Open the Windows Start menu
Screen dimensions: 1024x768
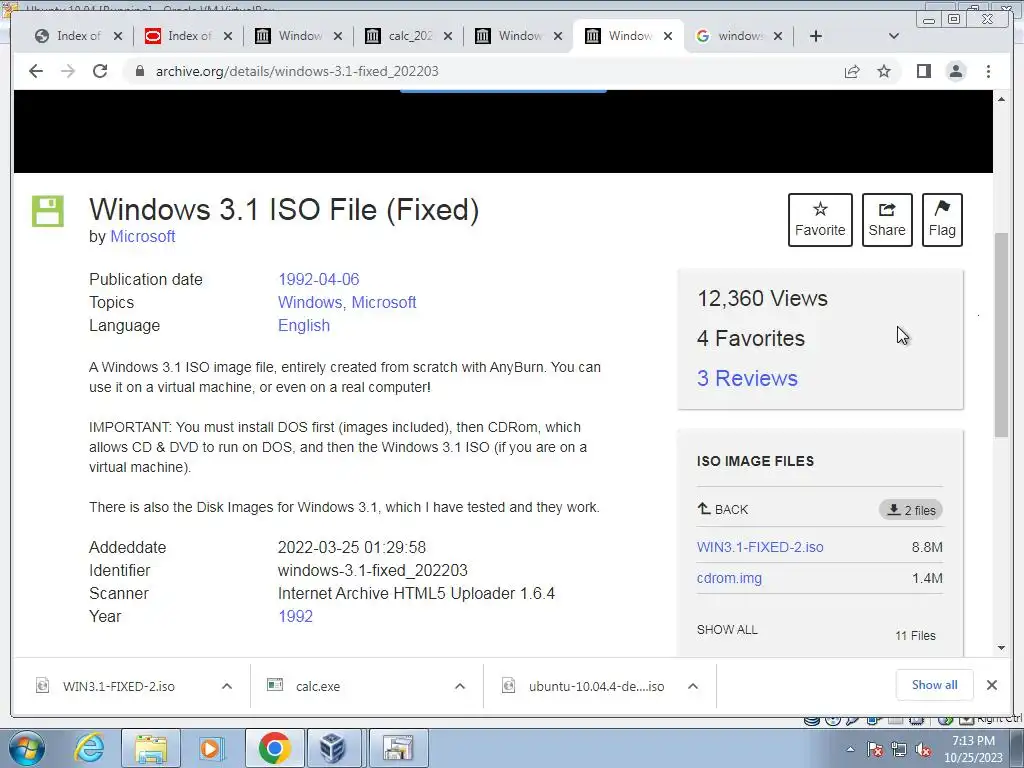coord(27,748)
